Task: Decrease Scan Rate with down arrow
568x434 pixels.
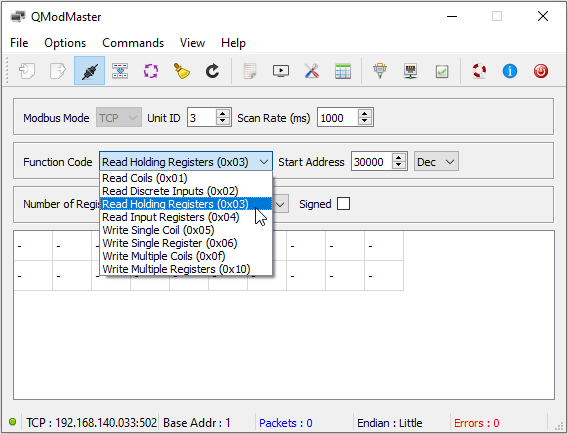Action: 365,122
